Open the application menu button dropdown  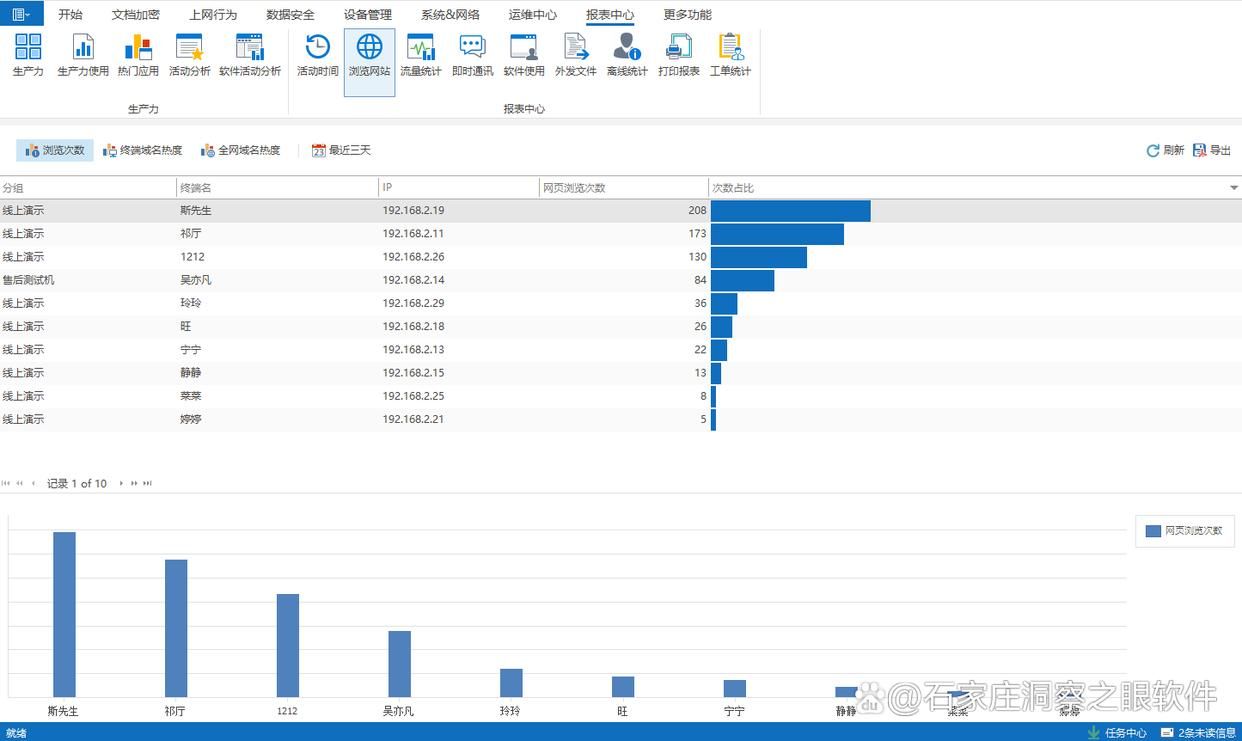tap(21, 14)
